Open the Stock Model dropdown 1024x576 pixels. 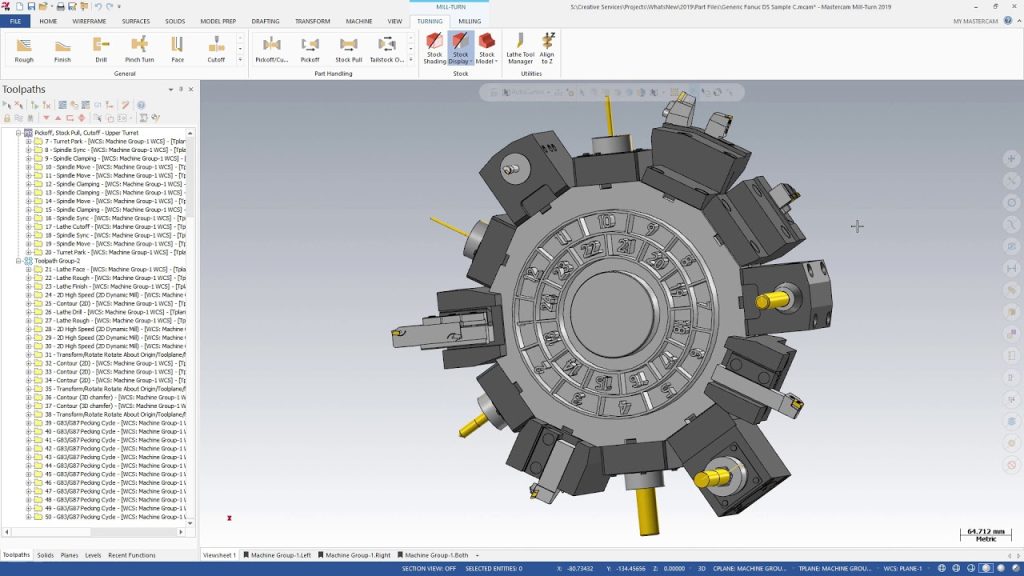click(487, 49)
